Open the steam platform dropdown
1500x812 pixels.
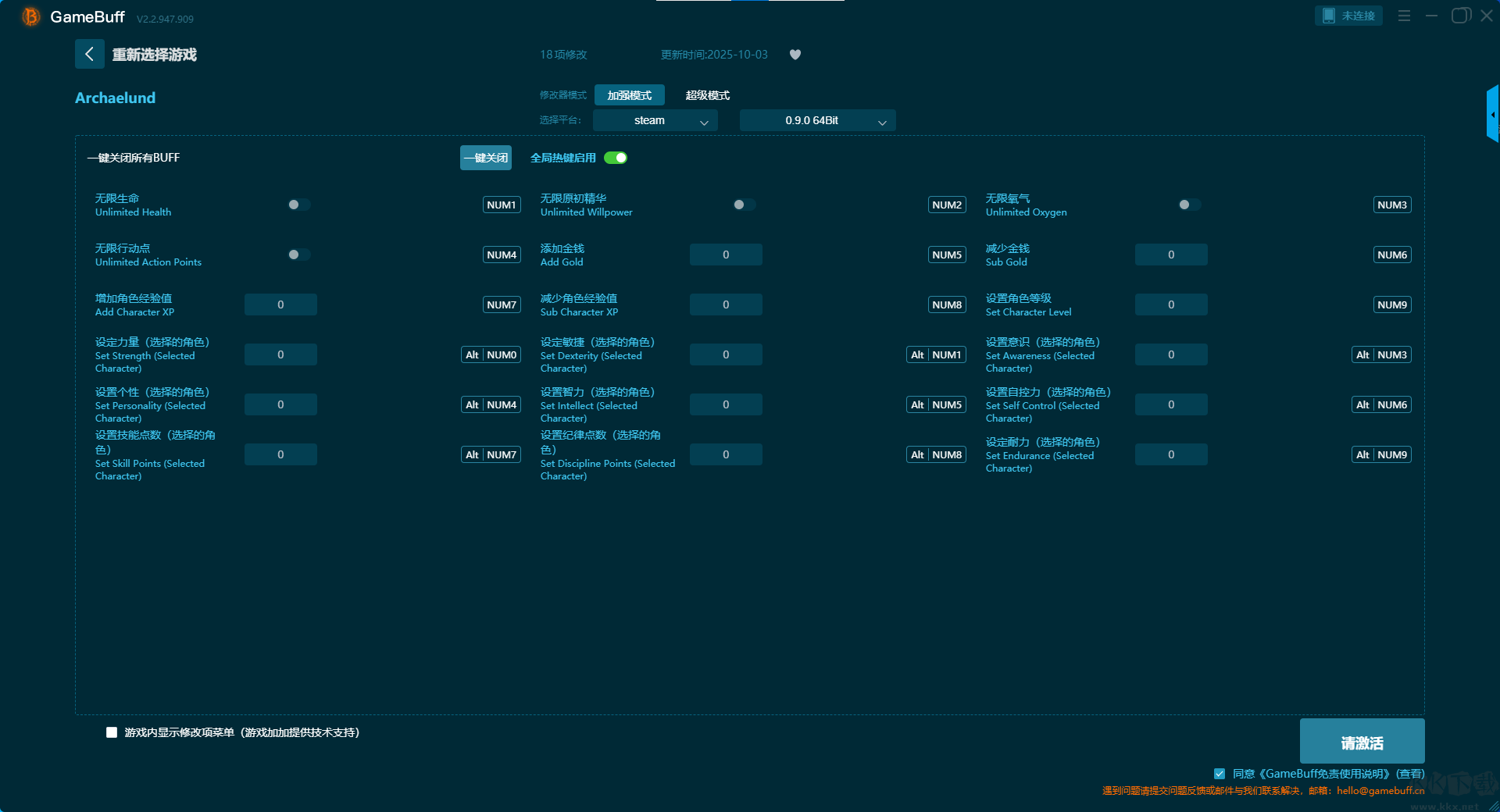pos(655,120)
